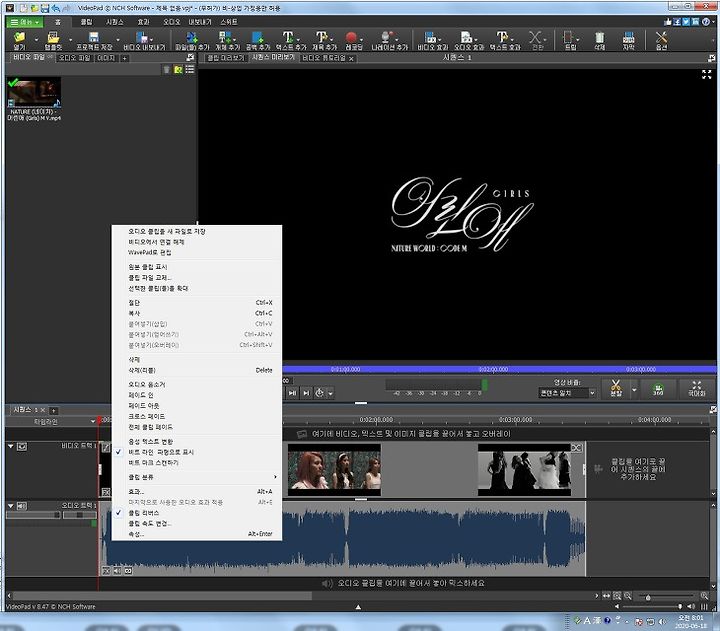Open Video Effects (비디오 효과) toolbar icon

430,37
